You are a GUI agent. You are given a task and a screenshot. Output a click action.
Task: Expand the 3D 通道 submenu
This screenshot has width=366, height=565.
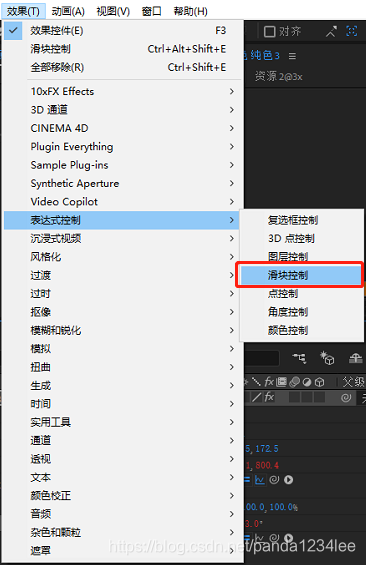(x=122, y=110)
